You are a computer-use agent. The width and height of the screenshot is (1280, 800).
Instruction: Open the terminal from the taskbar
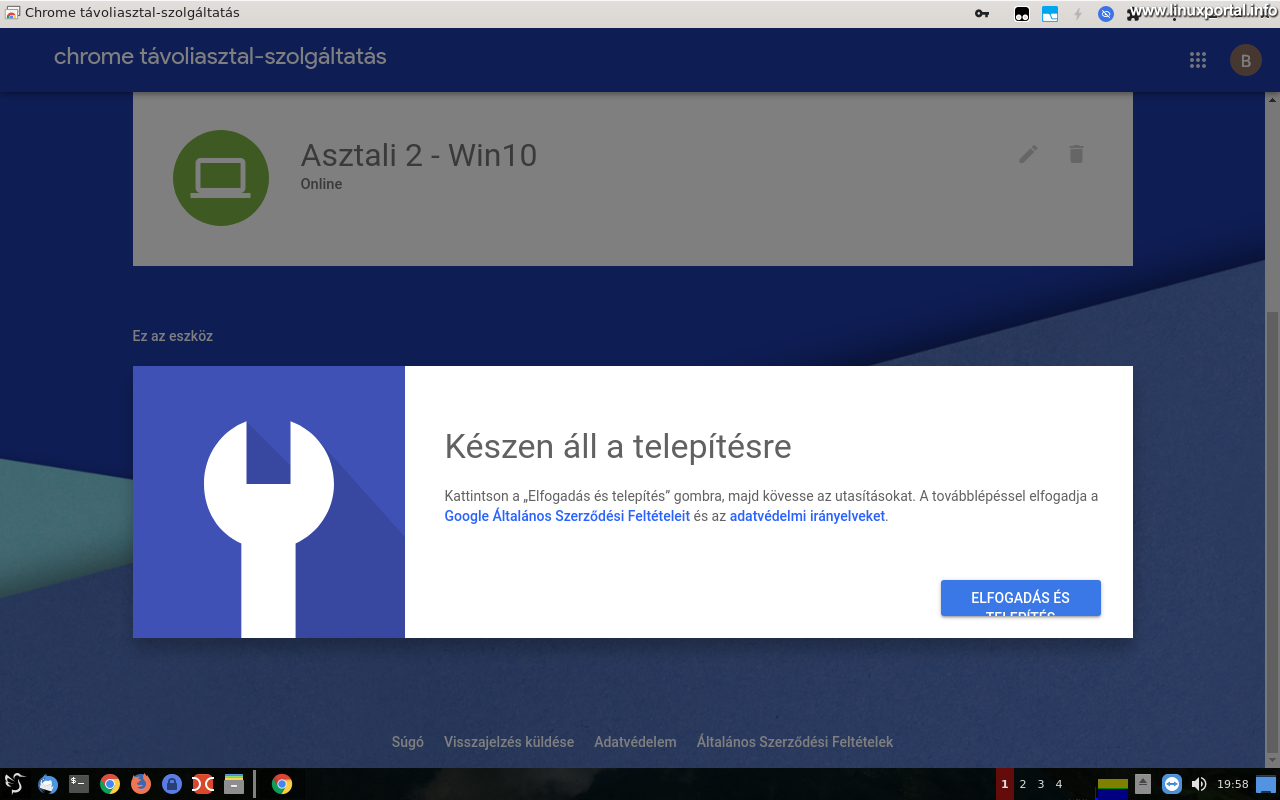79,784
